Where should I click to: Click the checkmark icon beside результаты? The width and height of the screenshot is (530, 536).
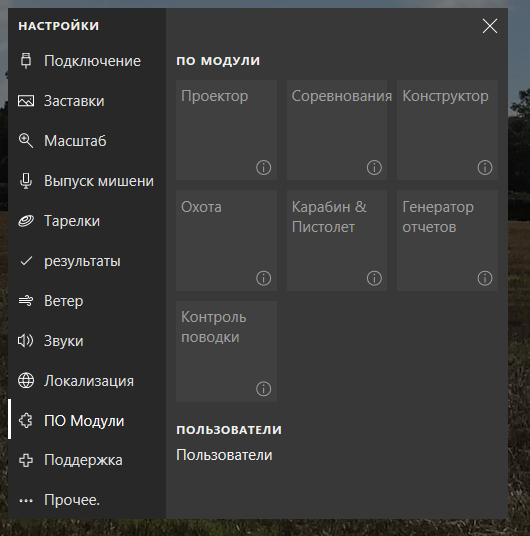26,261
